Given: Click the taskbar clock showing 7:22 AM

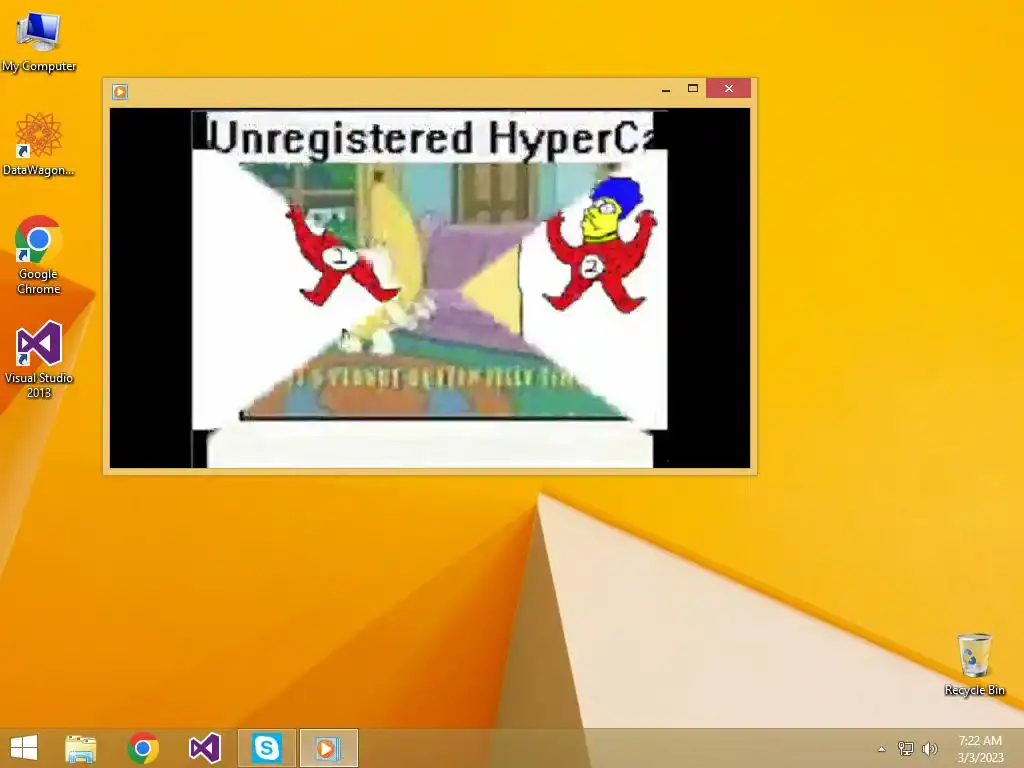Looking at the screenshot, I should coord(980,748).
